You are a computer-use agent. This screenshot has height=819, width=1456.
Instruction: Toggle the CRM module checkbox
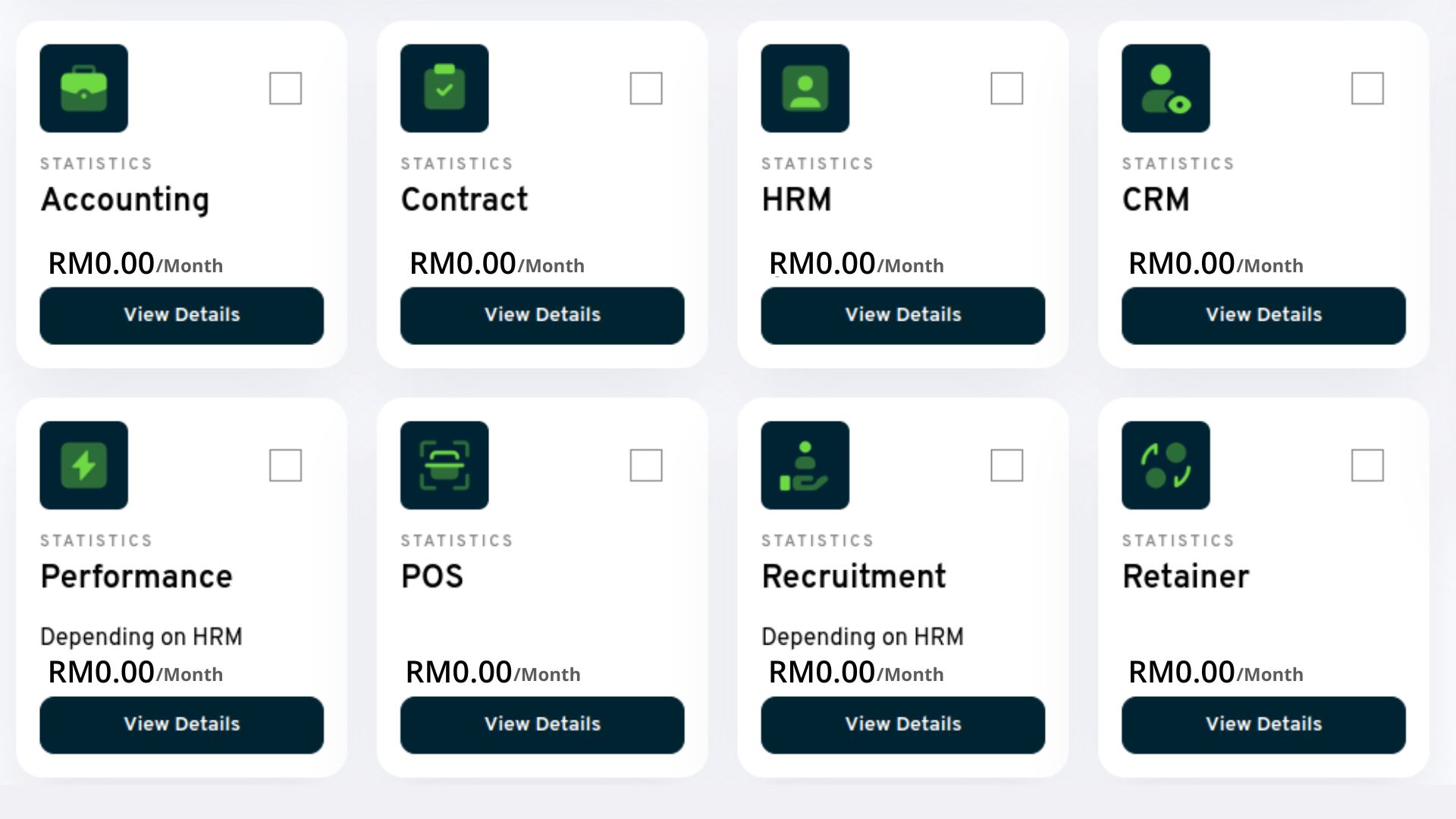click(1367, 88)
